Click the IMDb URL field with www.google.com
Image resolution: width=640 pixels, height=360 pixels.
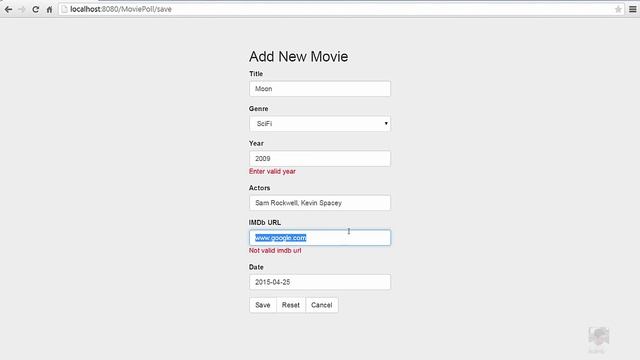pos(320,238)
